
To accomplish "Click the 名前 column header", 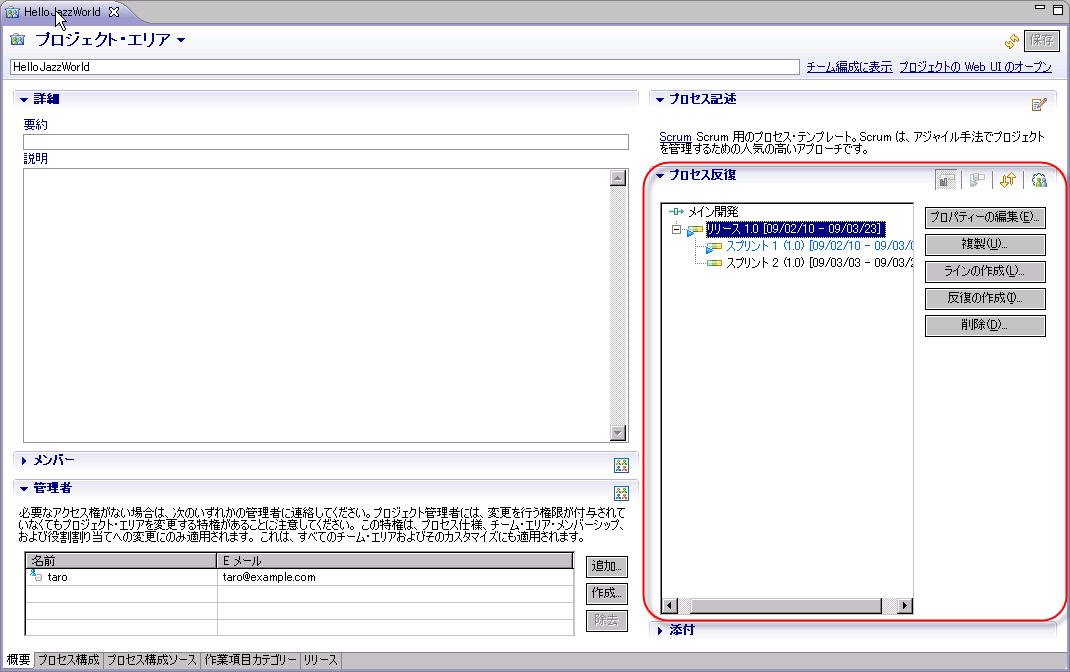I will pyautogui.click(x=121, y=561).
